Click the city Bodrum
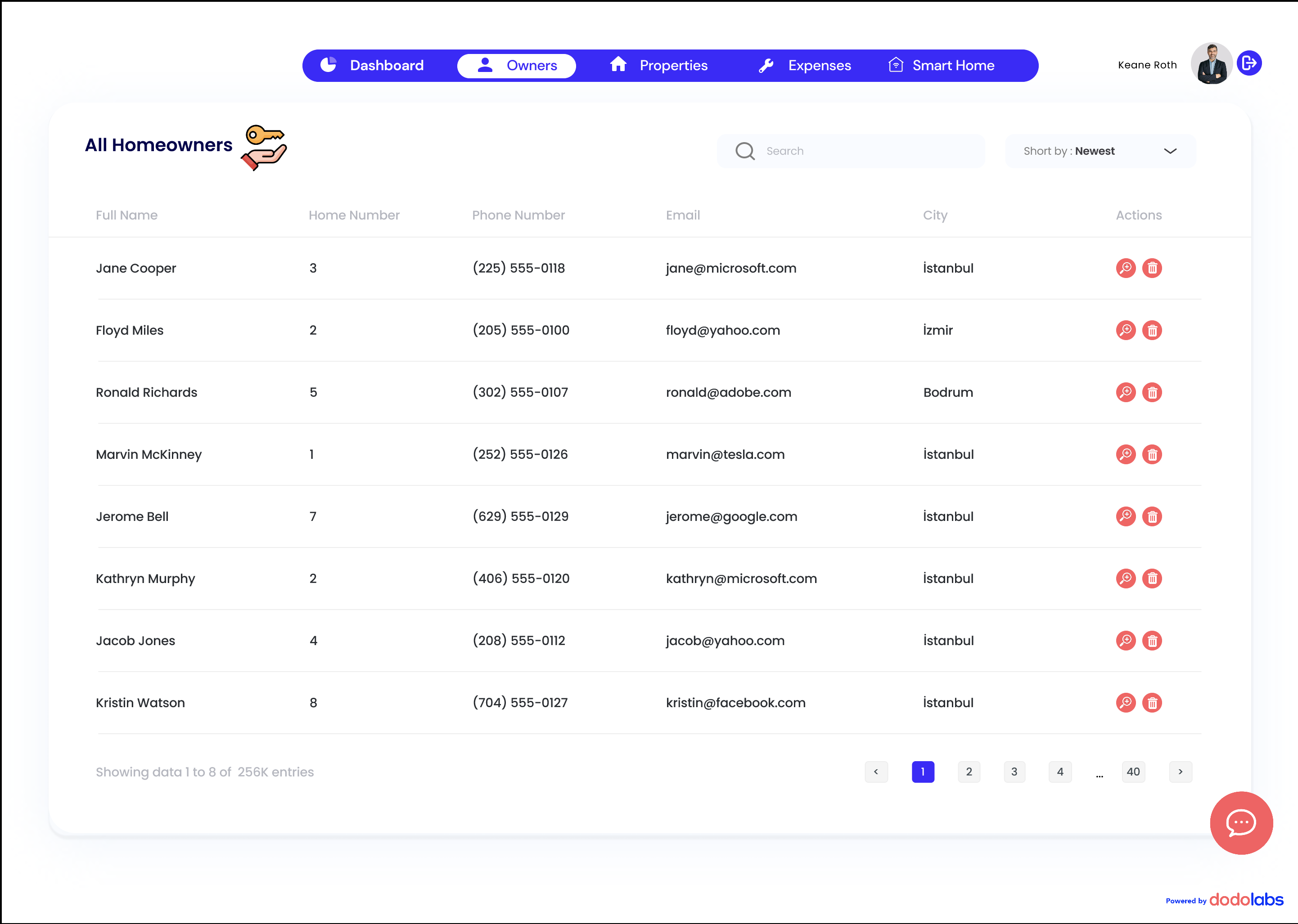 click(x=948, y=392)
